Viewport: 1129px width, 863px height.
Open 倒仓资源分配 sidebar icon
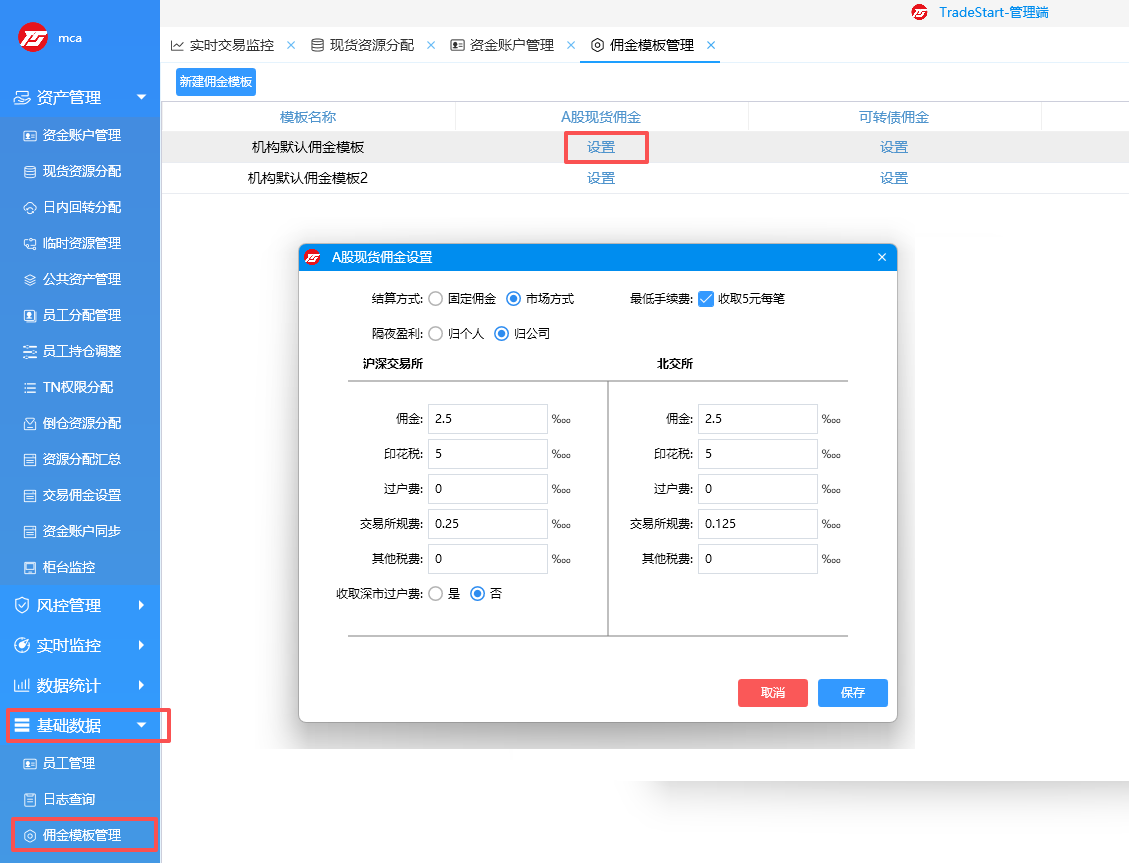tap(30, 423)
